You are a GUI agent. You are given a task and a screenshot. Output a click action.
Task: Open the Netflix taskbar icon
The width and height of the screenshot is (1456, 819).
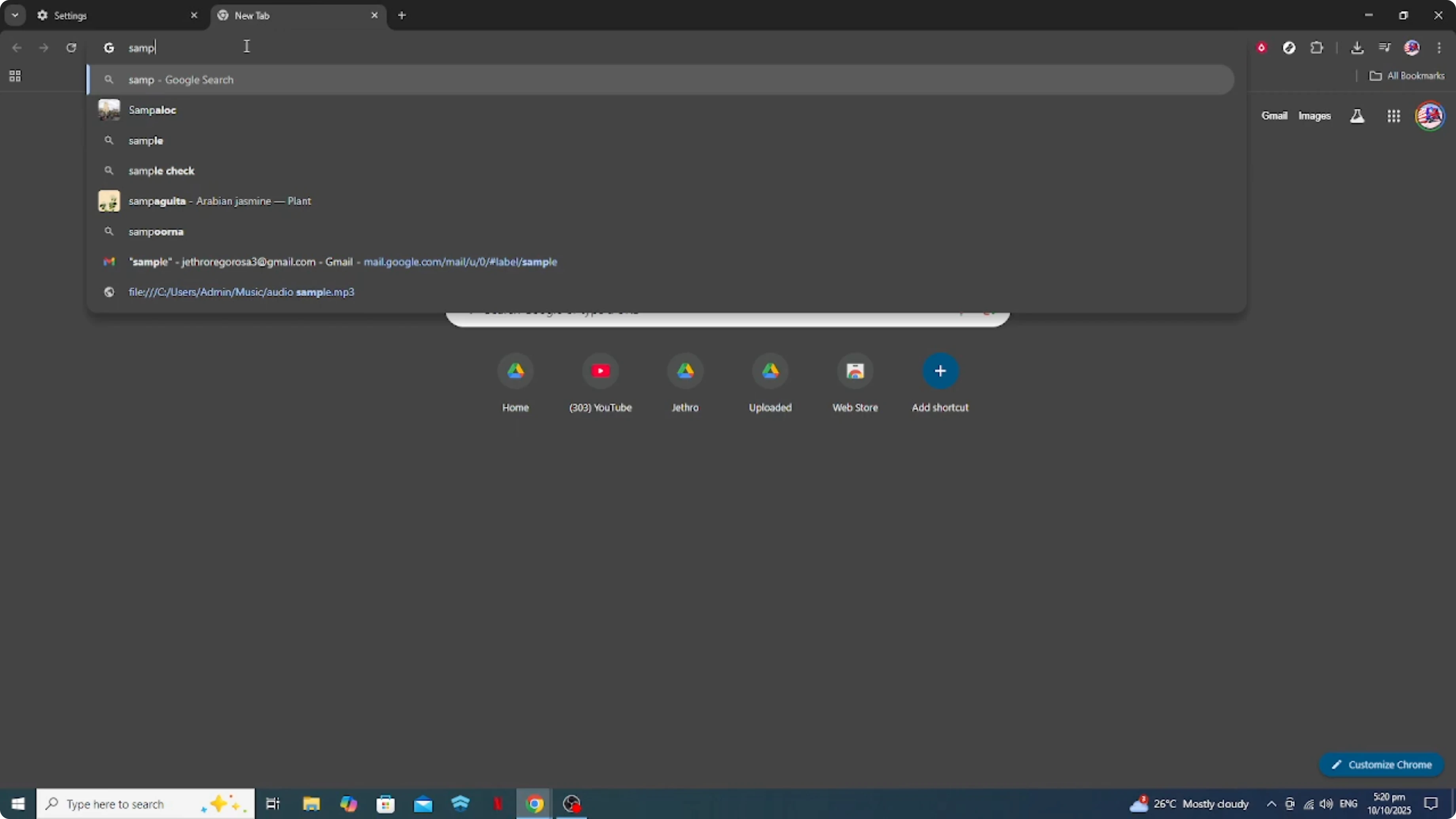click(498, 804)
